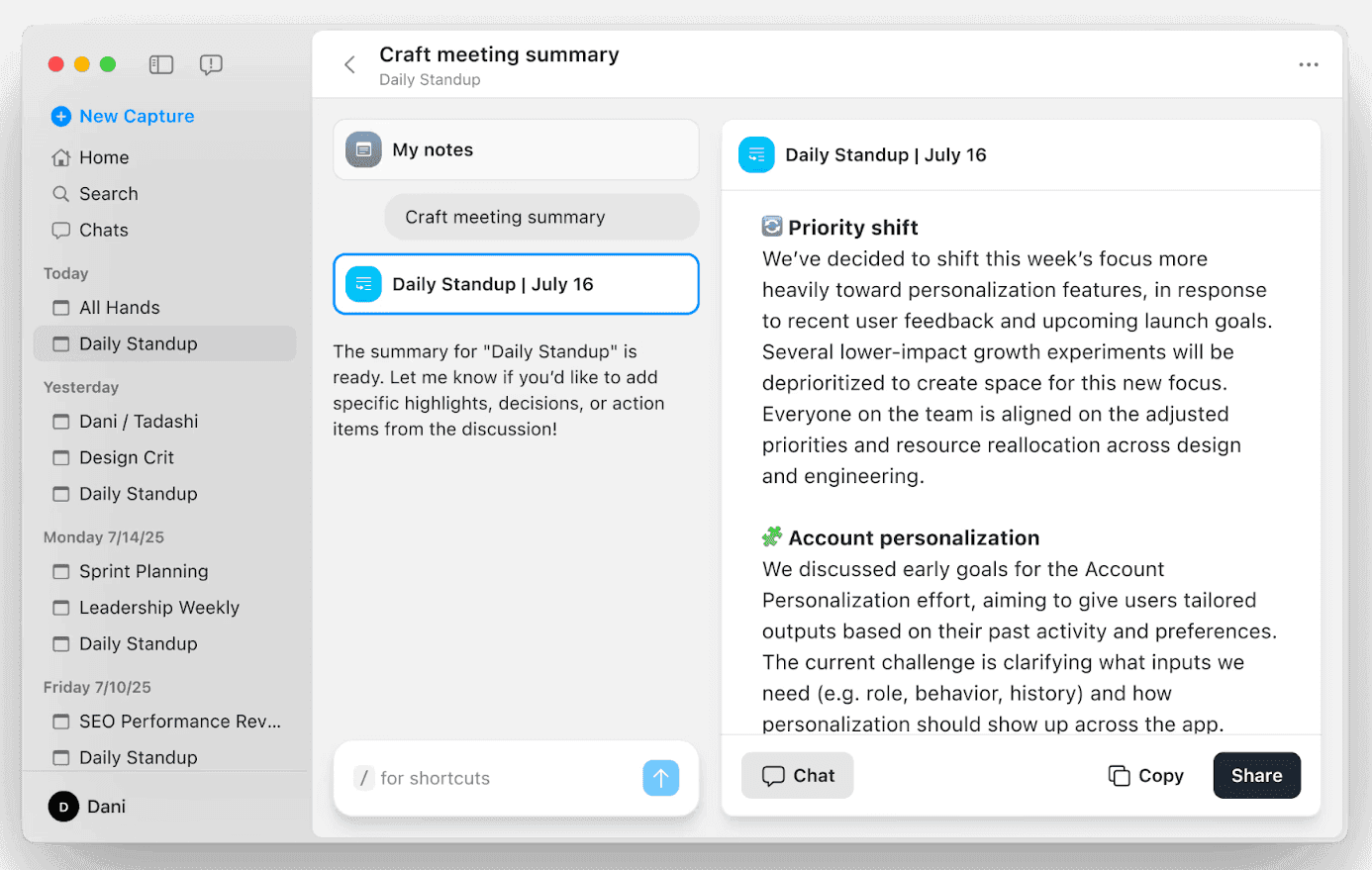The width and height of the screenshot is (1372, 870).
Task: Copy the meeting summary
Action: (1145, 775)
